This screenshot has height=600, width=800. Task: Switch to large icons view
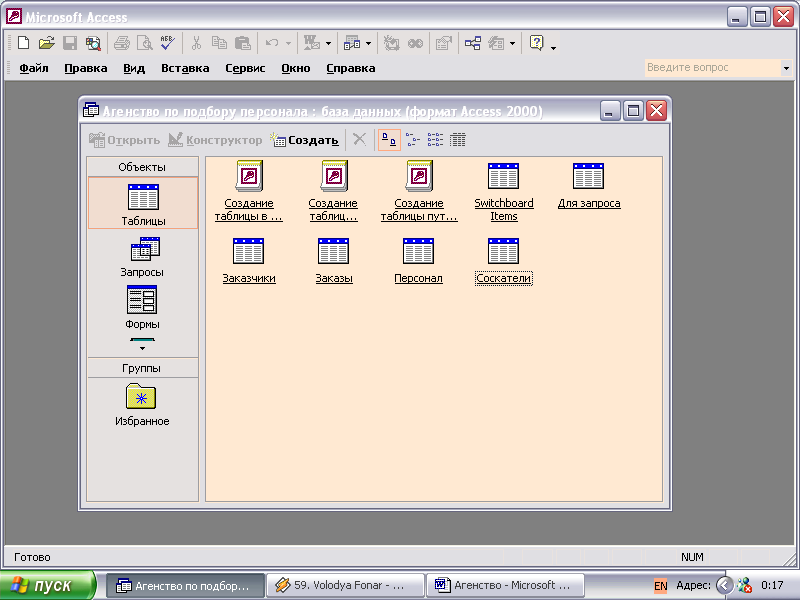(x=389, y=140)
